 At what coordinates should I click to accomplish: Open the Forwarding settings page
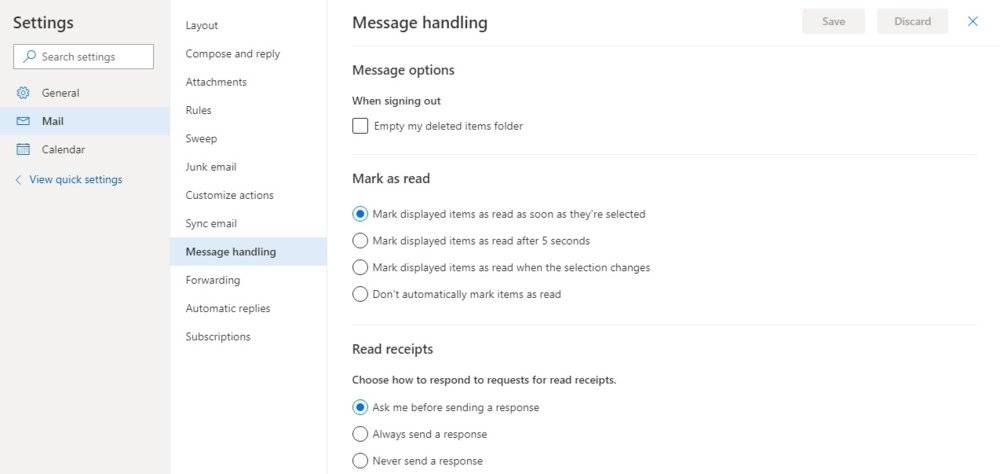click(213, 280)
